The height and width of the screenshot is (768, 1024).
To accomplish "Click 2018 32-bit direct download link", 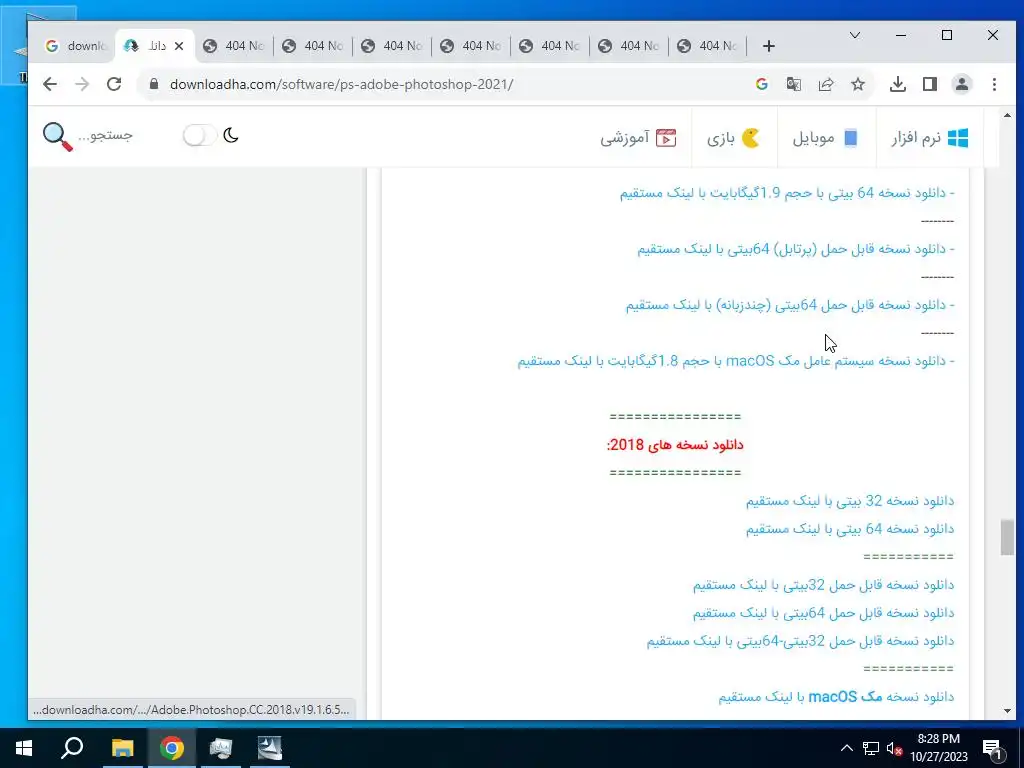I will tap(850, 501).
